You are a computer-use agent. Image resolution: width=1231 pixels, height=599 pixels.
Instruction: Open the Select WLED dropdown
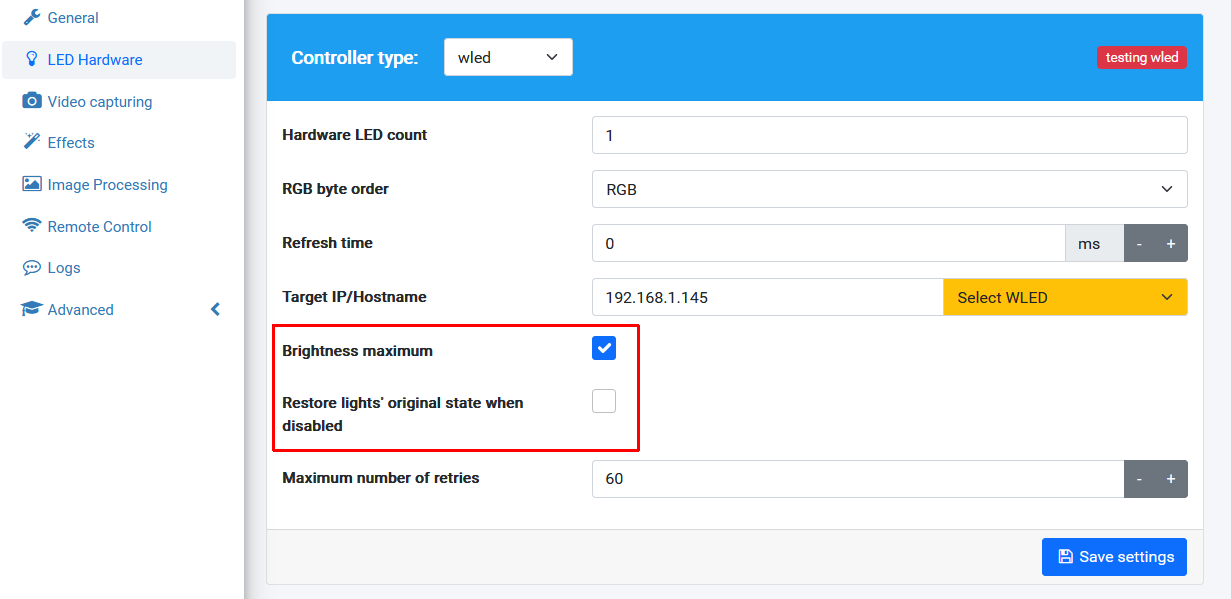tap(1065, 297)
